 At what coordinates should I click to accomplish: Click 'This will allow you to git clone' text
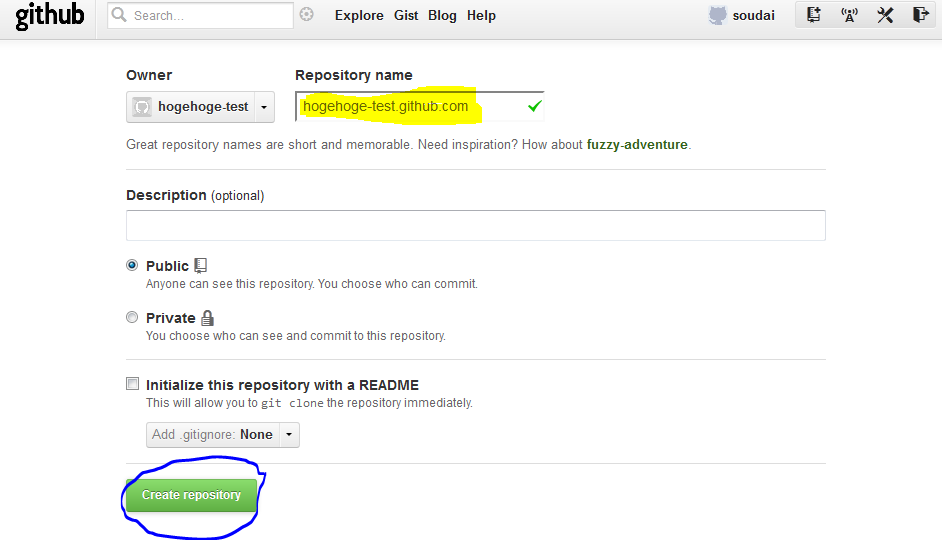click(309, 403)
